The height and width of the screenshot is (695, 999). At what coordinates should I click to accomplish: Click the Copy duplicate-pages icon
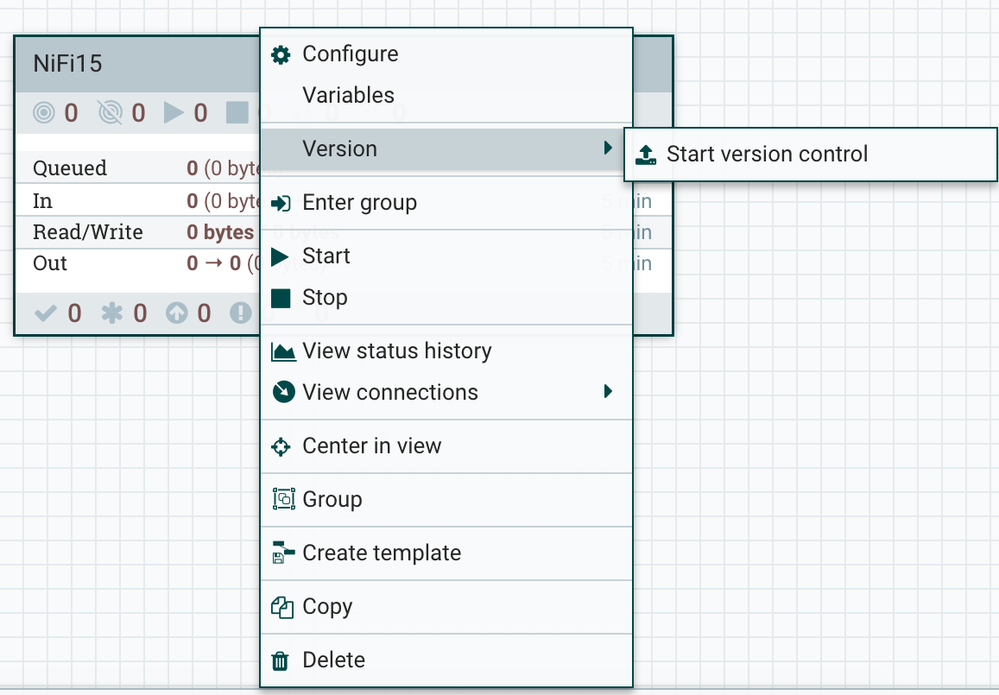[x=281, y=606]
